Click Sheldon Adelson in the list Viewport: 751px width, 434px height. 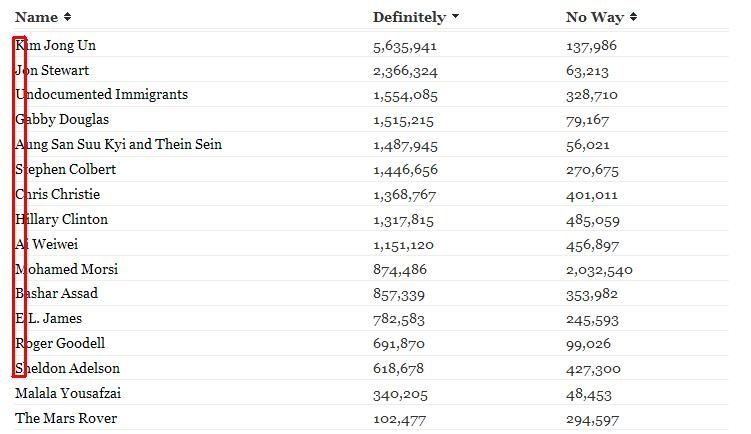tap(67, 368)
